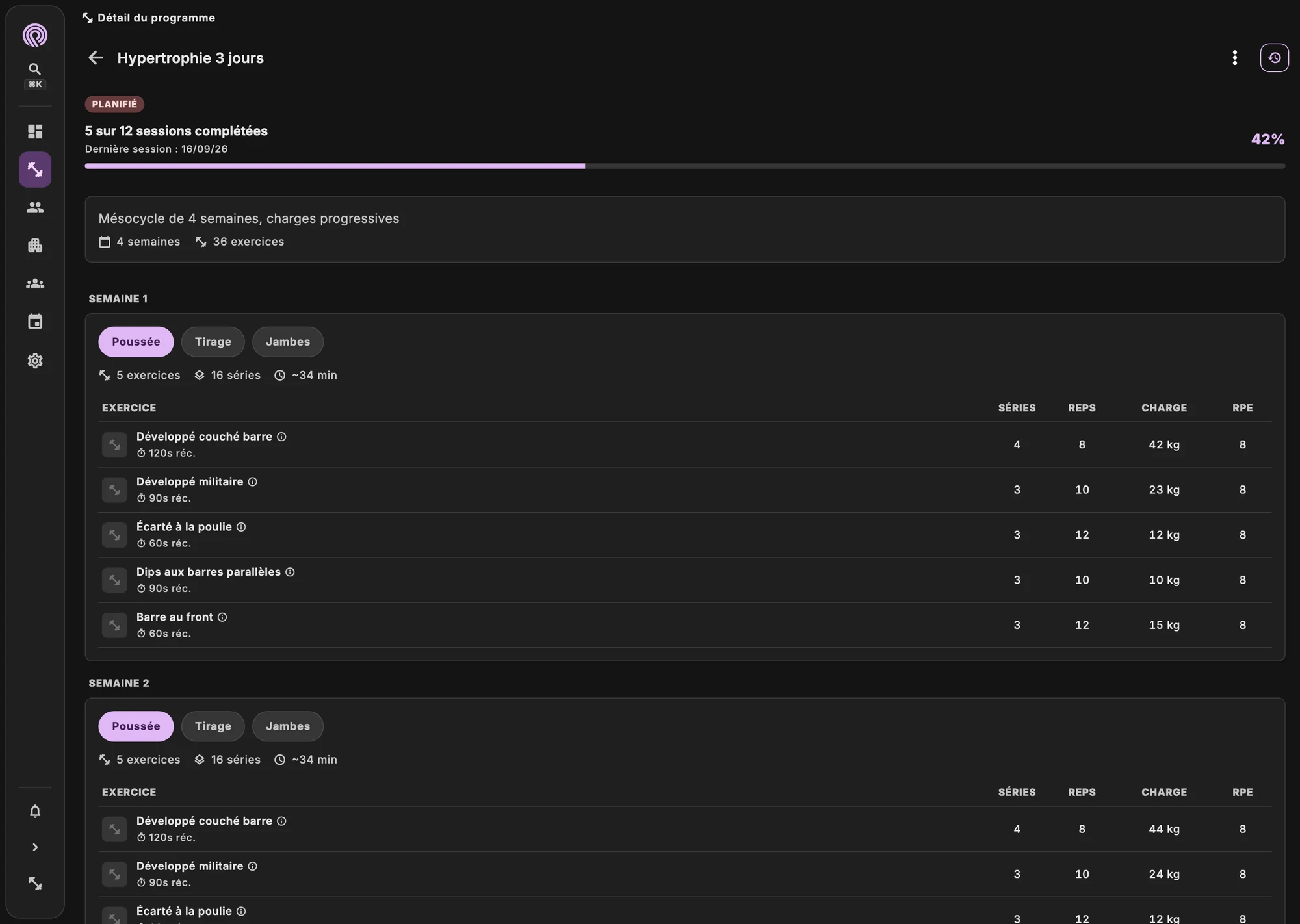1300x924 pixels.
Task: Open the clients people icon in sidebar
Action: 35,208
